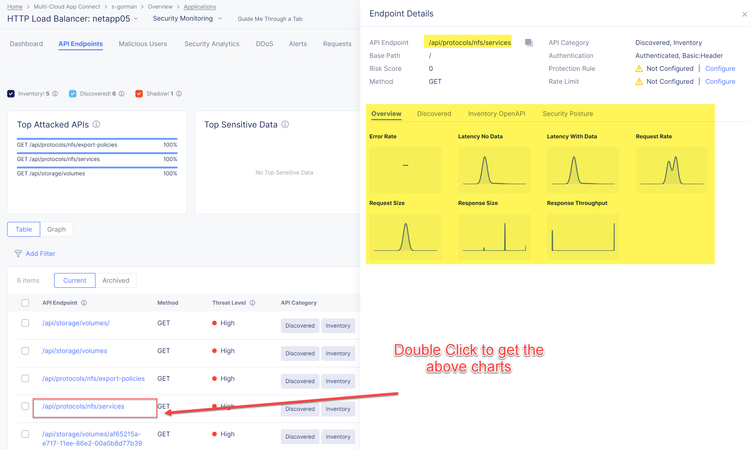Click info icon next to Top Attacked APIs

tap(96, 124)
